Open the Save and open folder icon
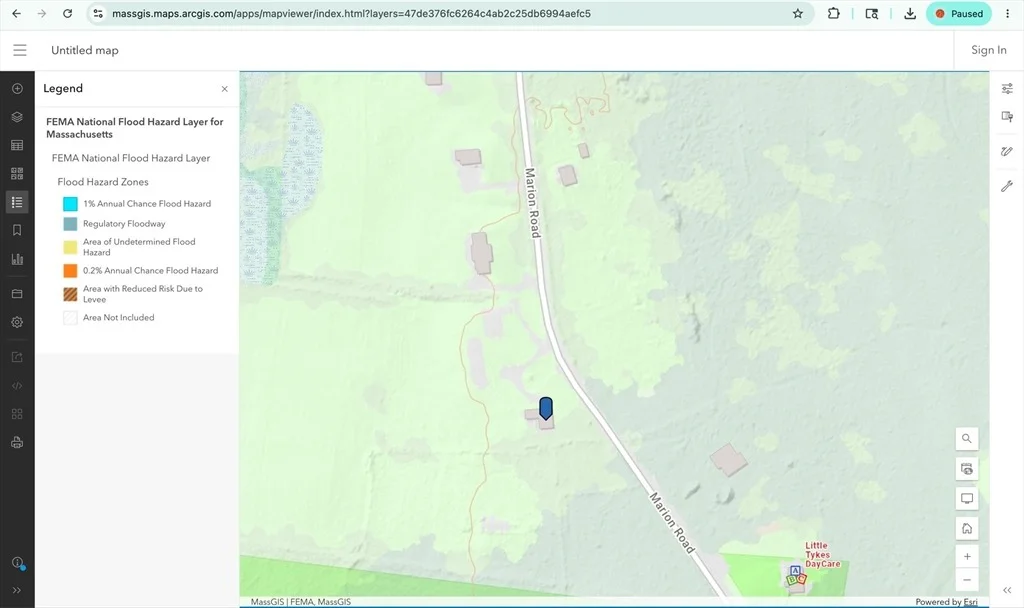This screenshot has height=608, width=1024. click(x=17, y=294)
